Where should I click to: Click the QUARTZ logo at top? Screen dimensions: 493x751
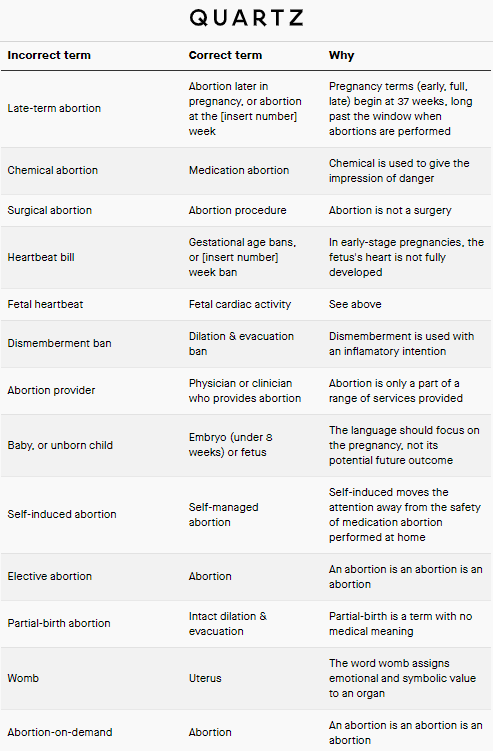(246, 18)
